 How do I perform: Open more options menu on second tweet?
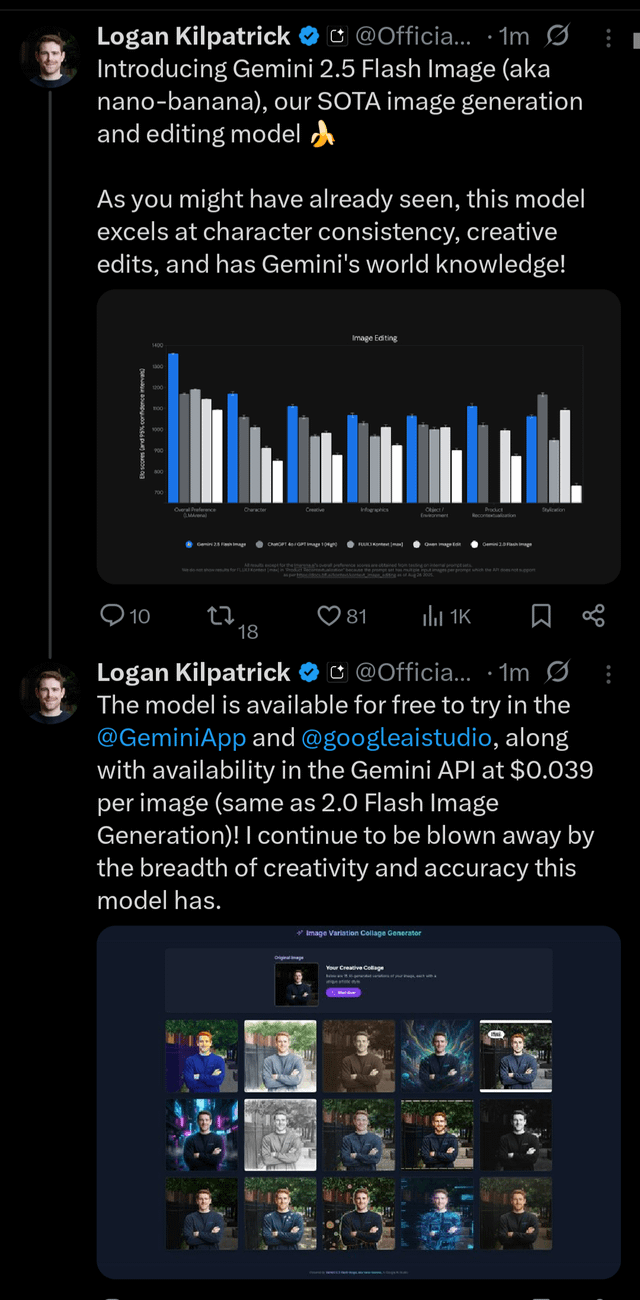tap(610, 672)
